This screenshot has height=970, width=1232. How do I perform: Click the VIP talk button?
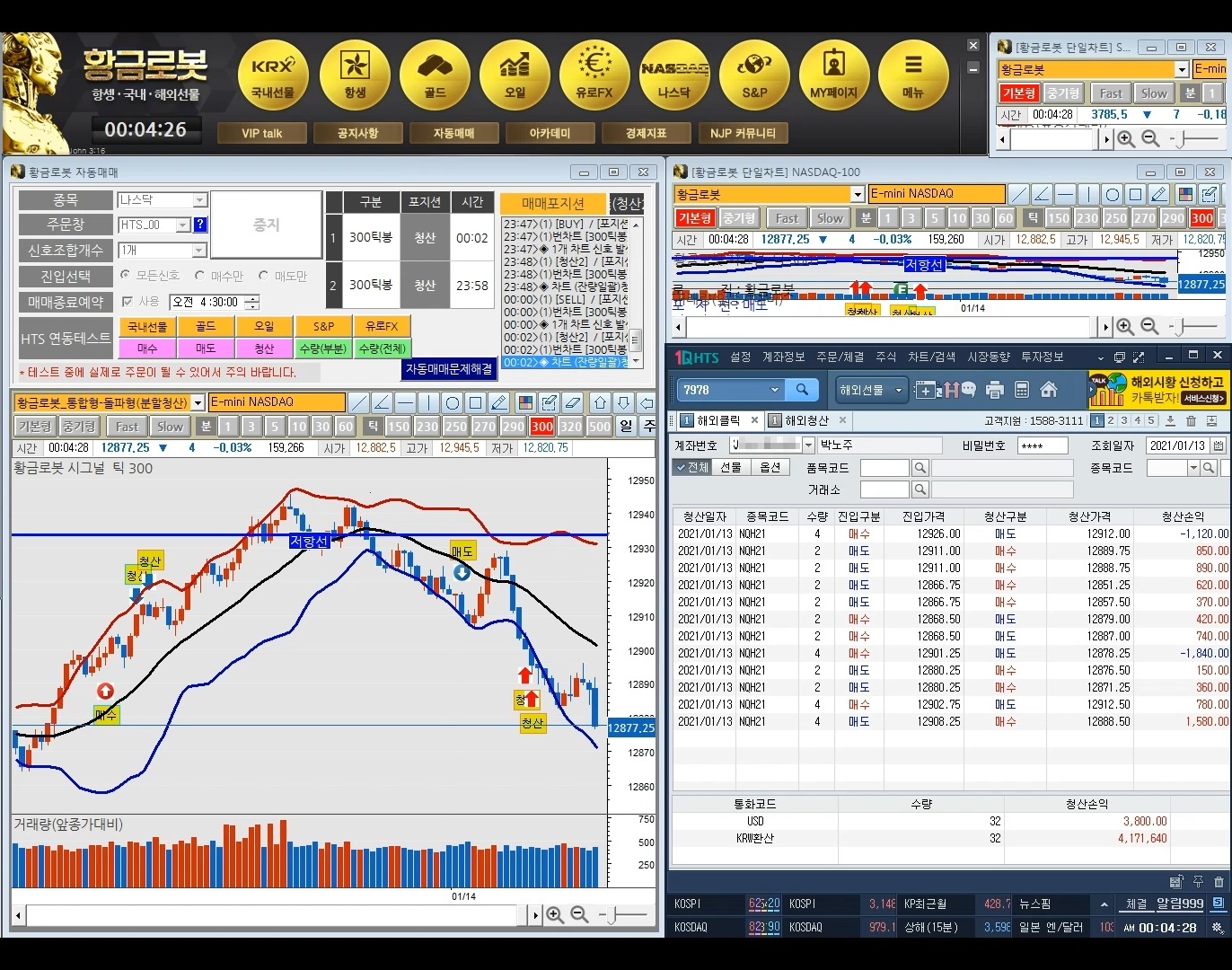261,133
